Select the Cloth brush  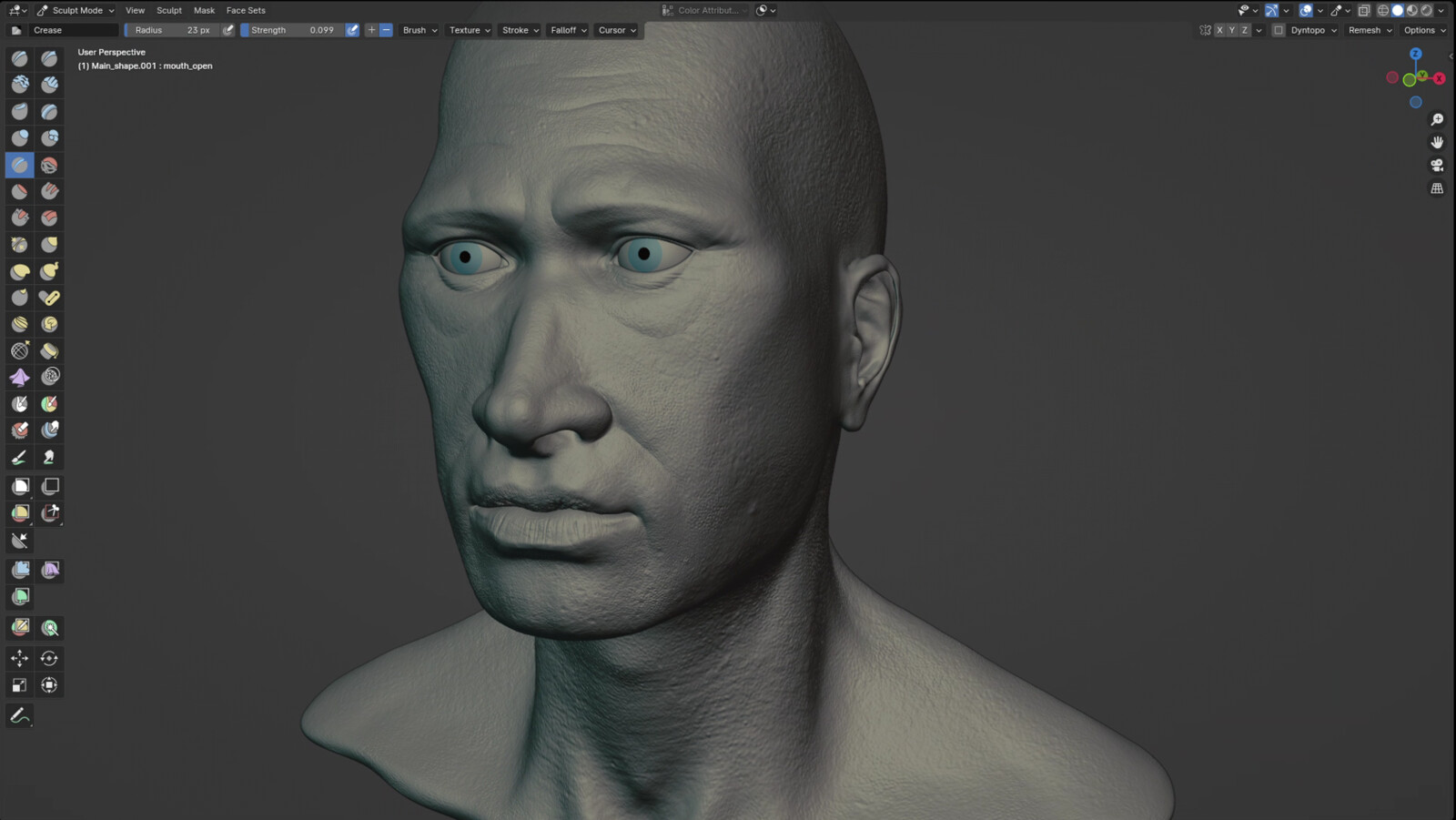(20, 377)
